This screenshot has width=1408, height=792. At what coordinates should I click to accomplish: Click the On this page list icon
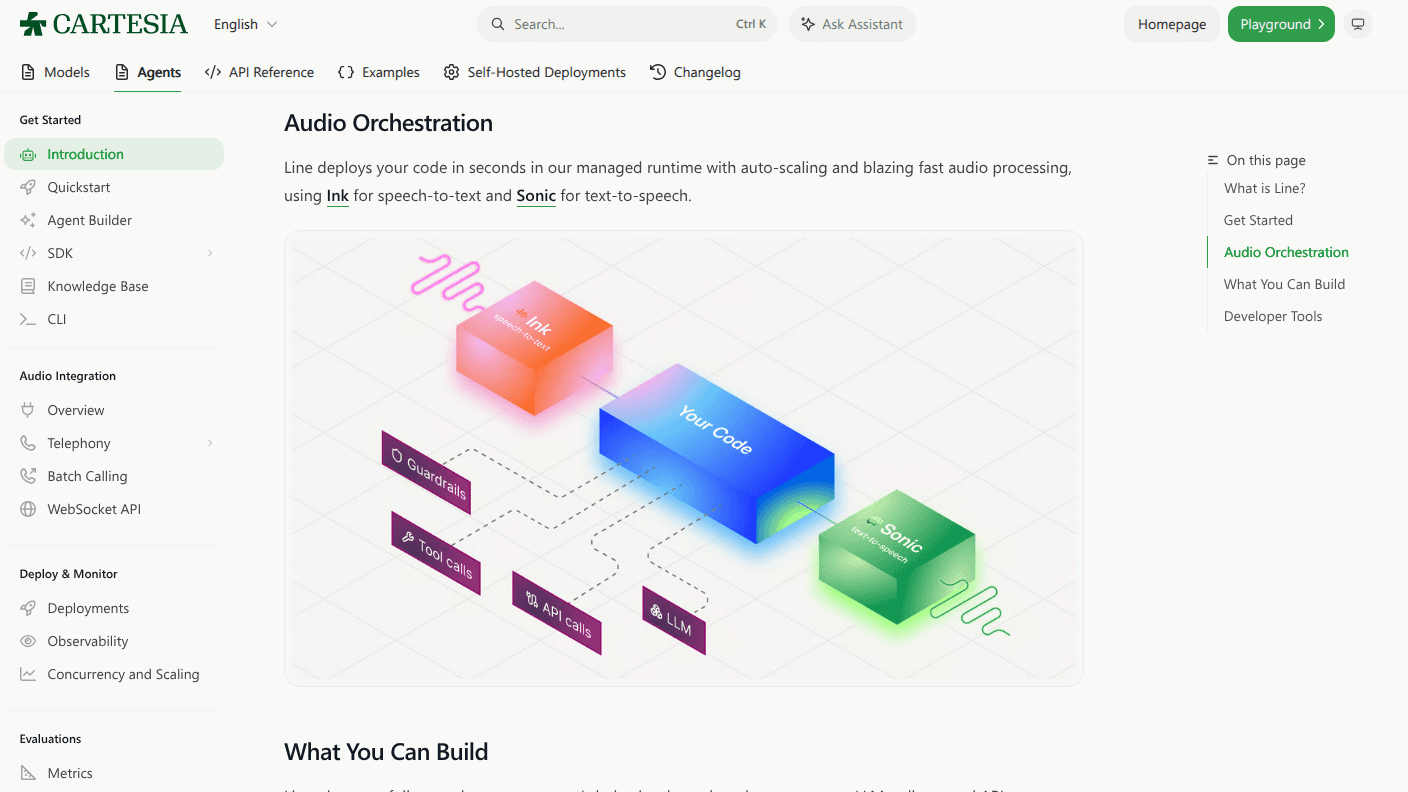coord(1213,160)
